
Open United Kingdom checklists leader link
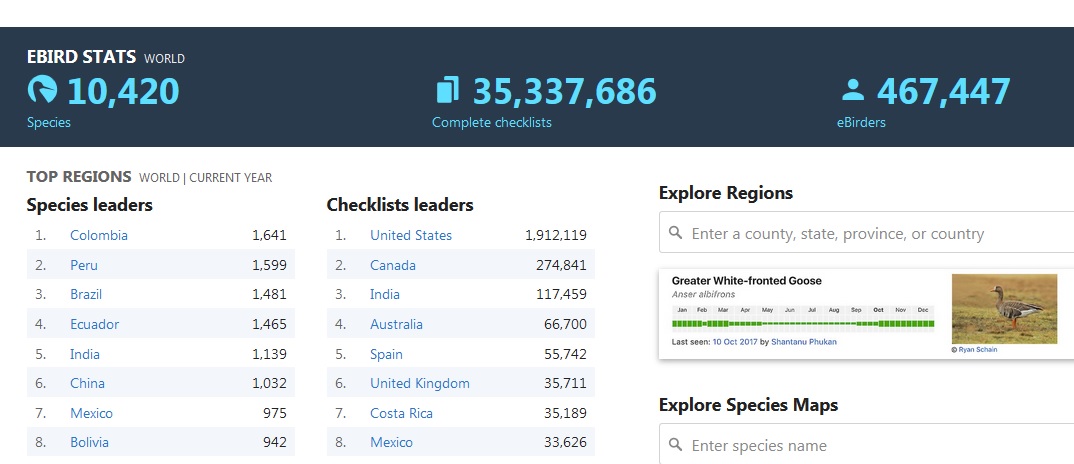[x=420, y=383]
